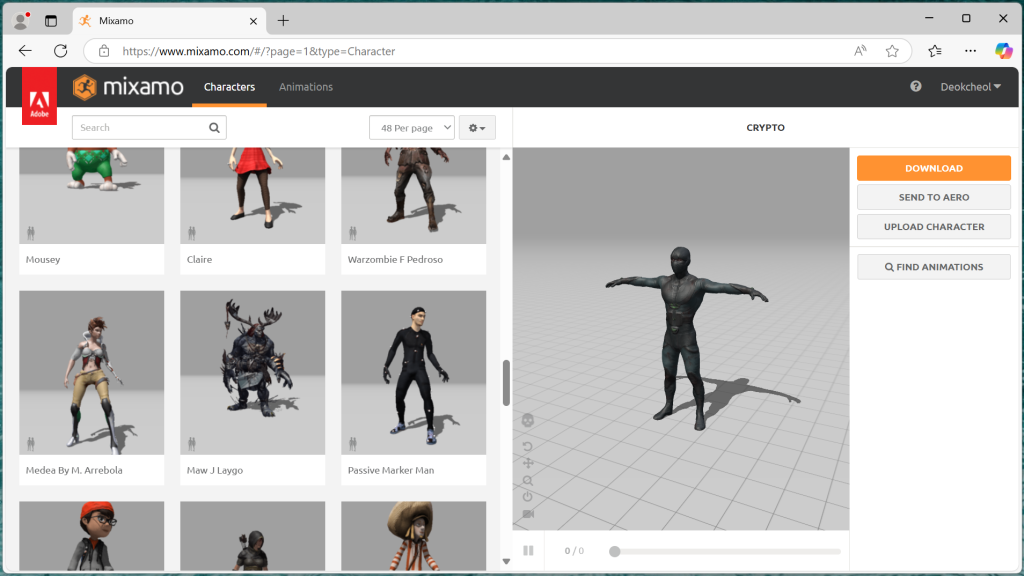Add page to favorites star icon
This screenshot has width=1024, height=576.
892,51
